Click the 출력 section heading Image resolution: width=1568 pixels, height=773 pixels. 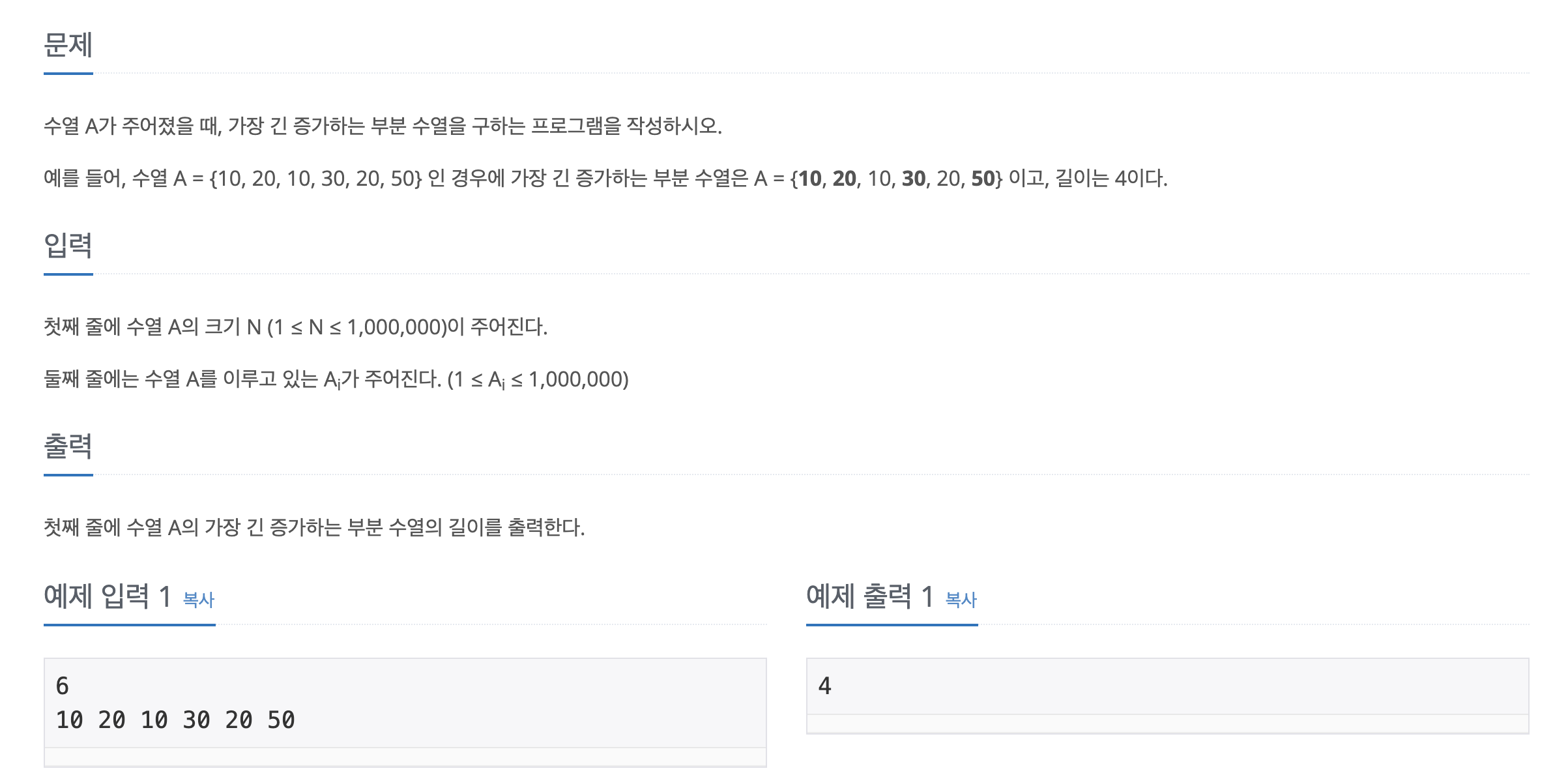68,446
